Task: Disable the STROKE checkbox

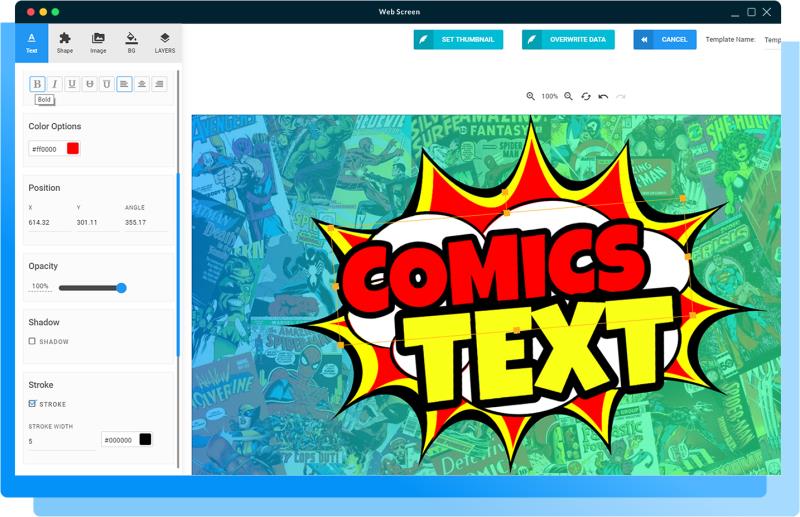Action: 32,404
